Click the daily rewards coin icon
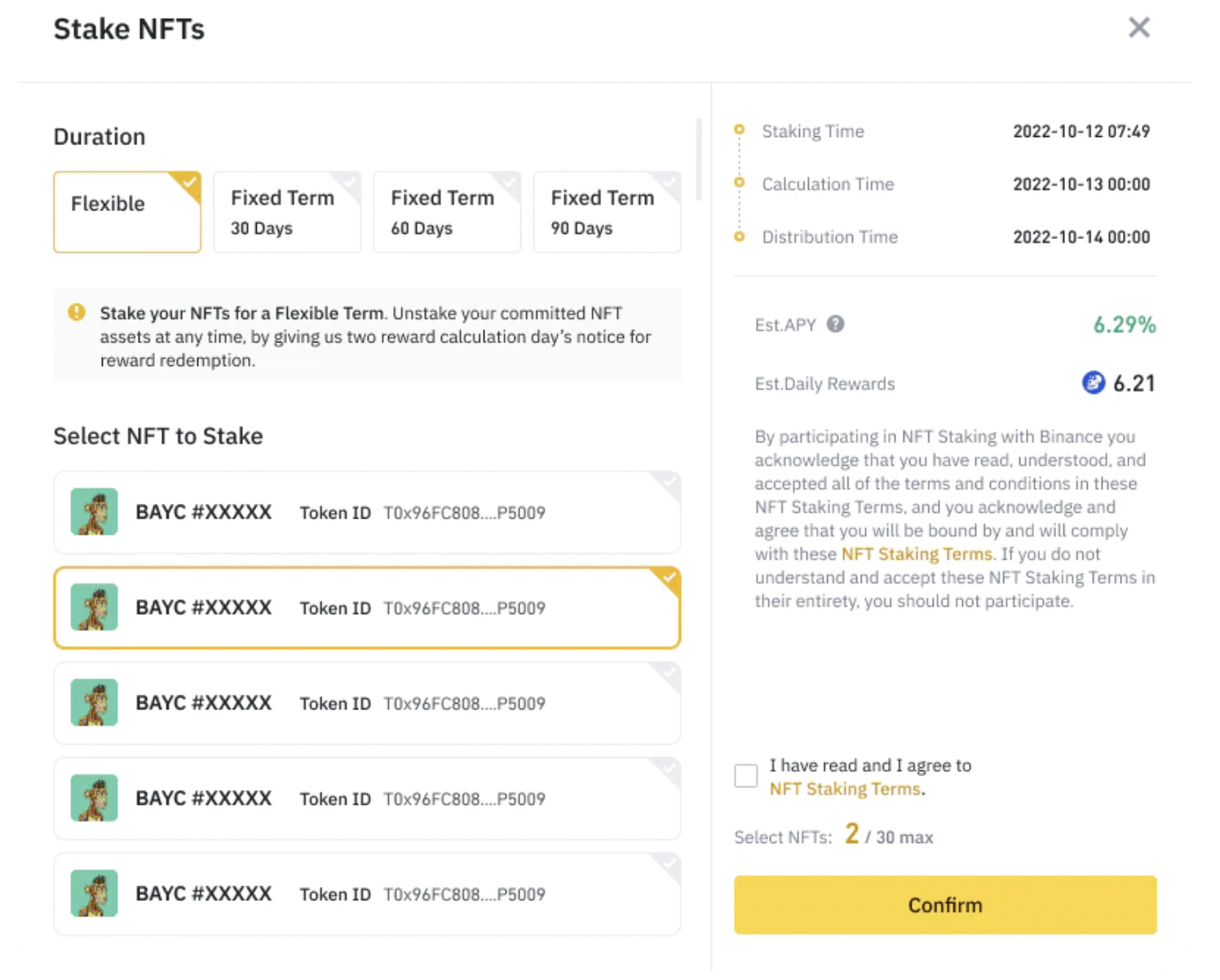This screenshot has height=980, width=1220. tap(1093, 382)
